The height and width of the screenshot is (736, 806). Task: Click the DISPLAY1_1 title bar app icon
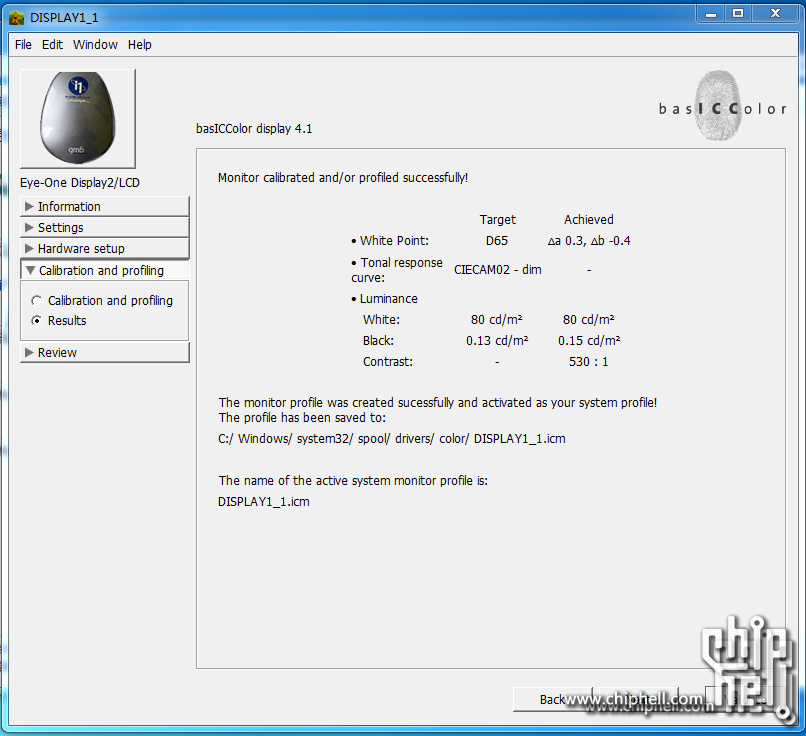point(16,17)
